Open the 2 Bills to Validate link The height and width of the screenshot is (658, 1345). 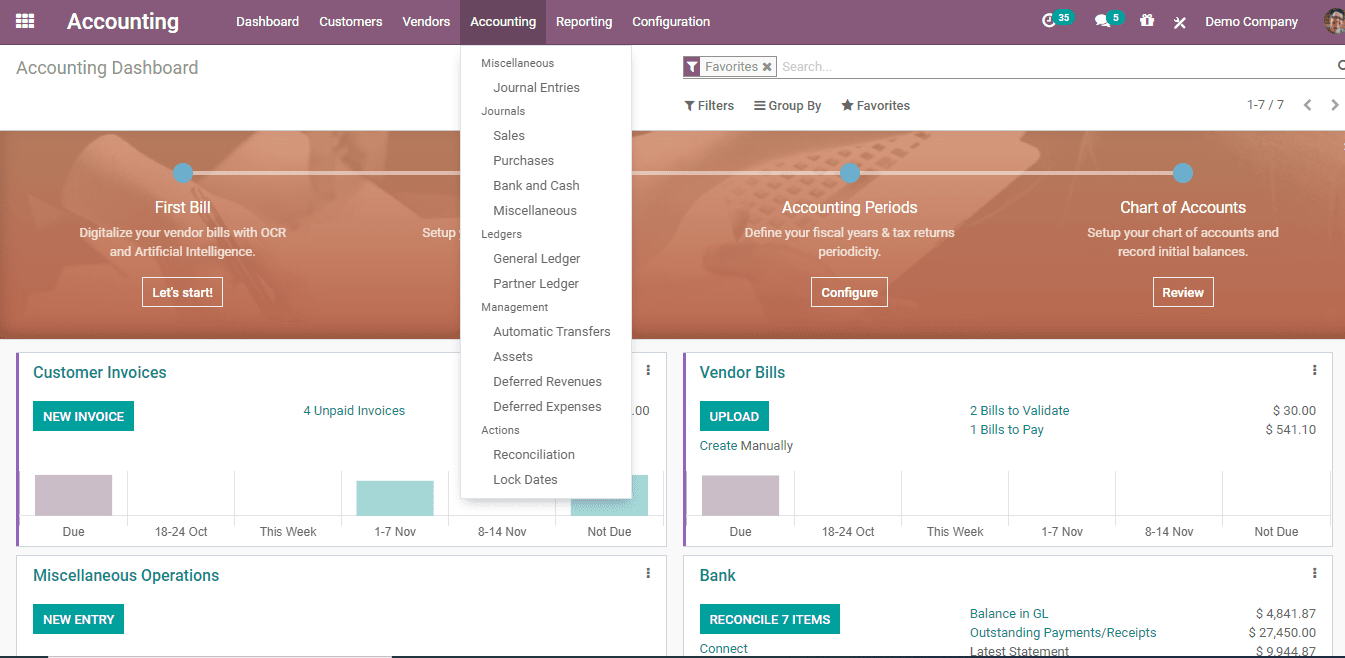(x=1019, y=411)
